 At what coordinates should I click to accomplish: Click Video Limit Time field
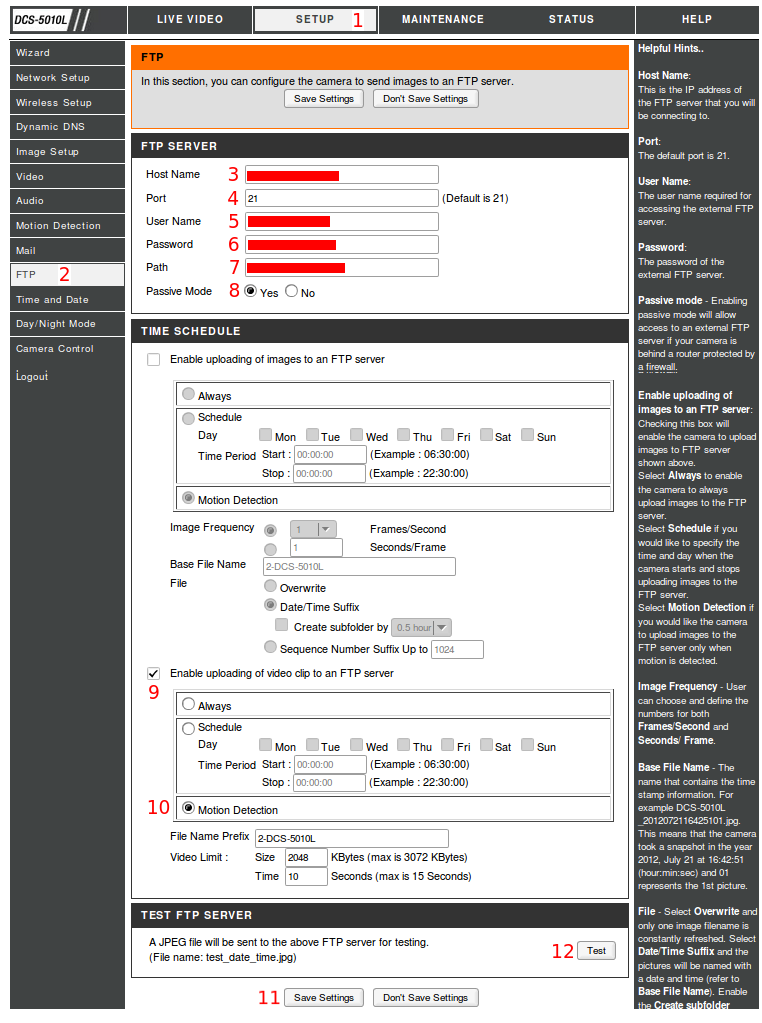(x=307, y=876)
